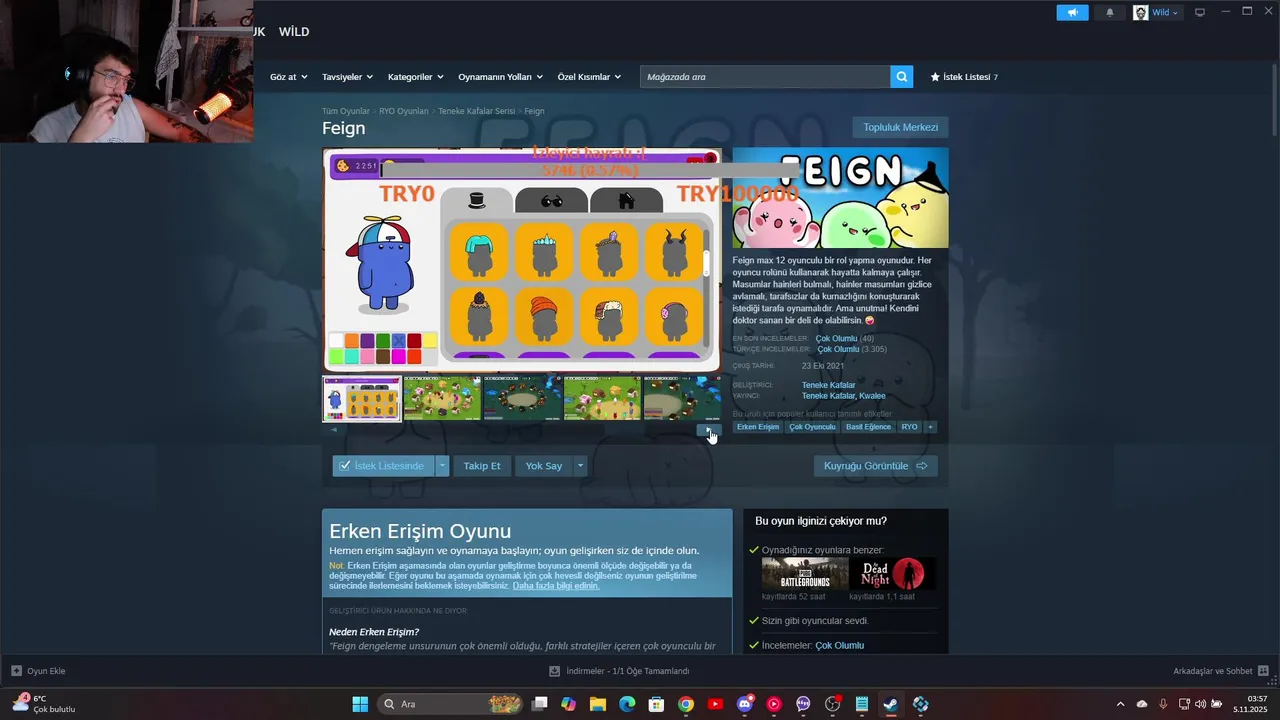Click the Teneke Kafalar Serisi breadcrumb
The width and height of the screenshot is (1280, 720).
[x=476, y=111]
